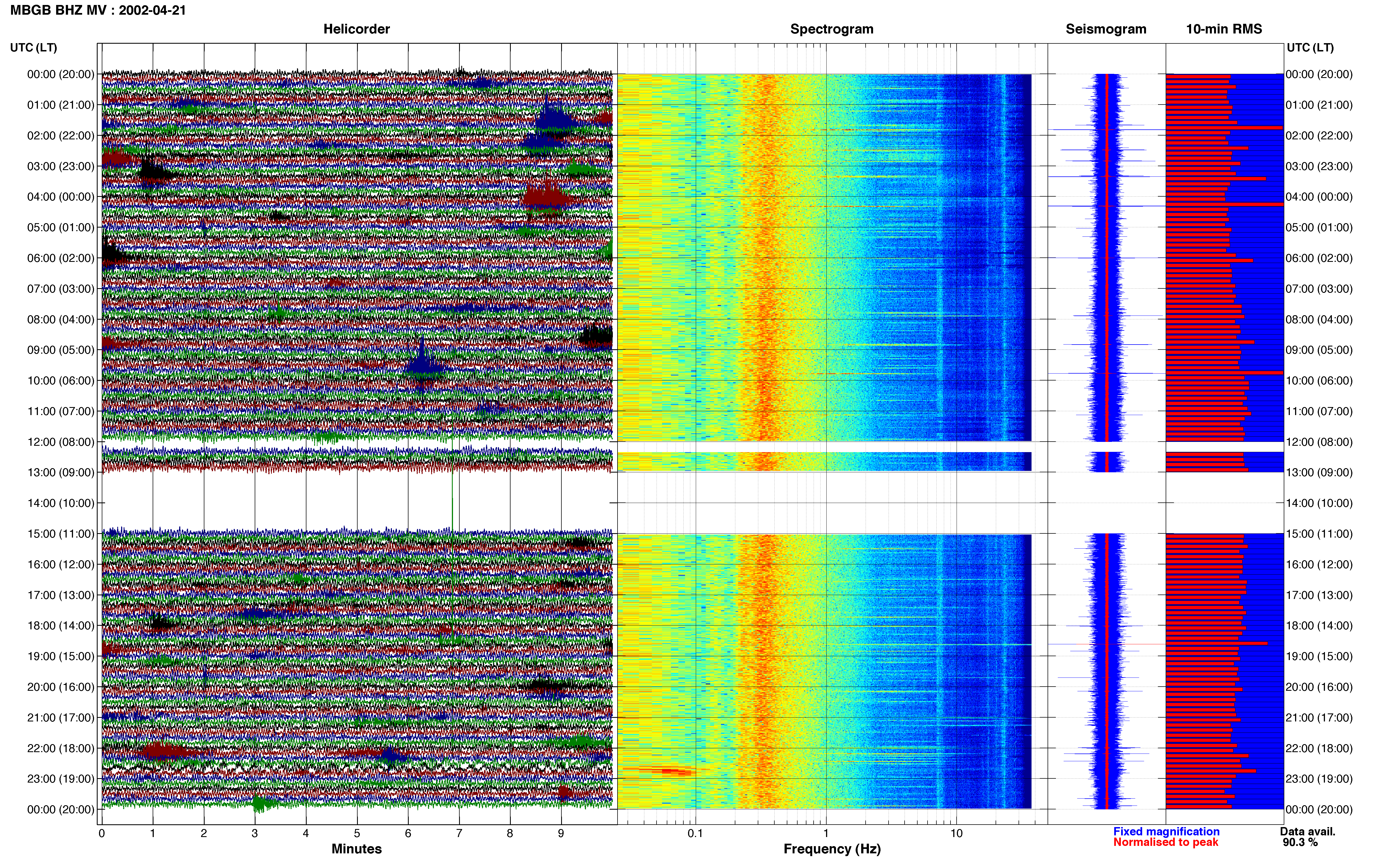Click the 'Helicorder' panel heading

pos(356,29)
